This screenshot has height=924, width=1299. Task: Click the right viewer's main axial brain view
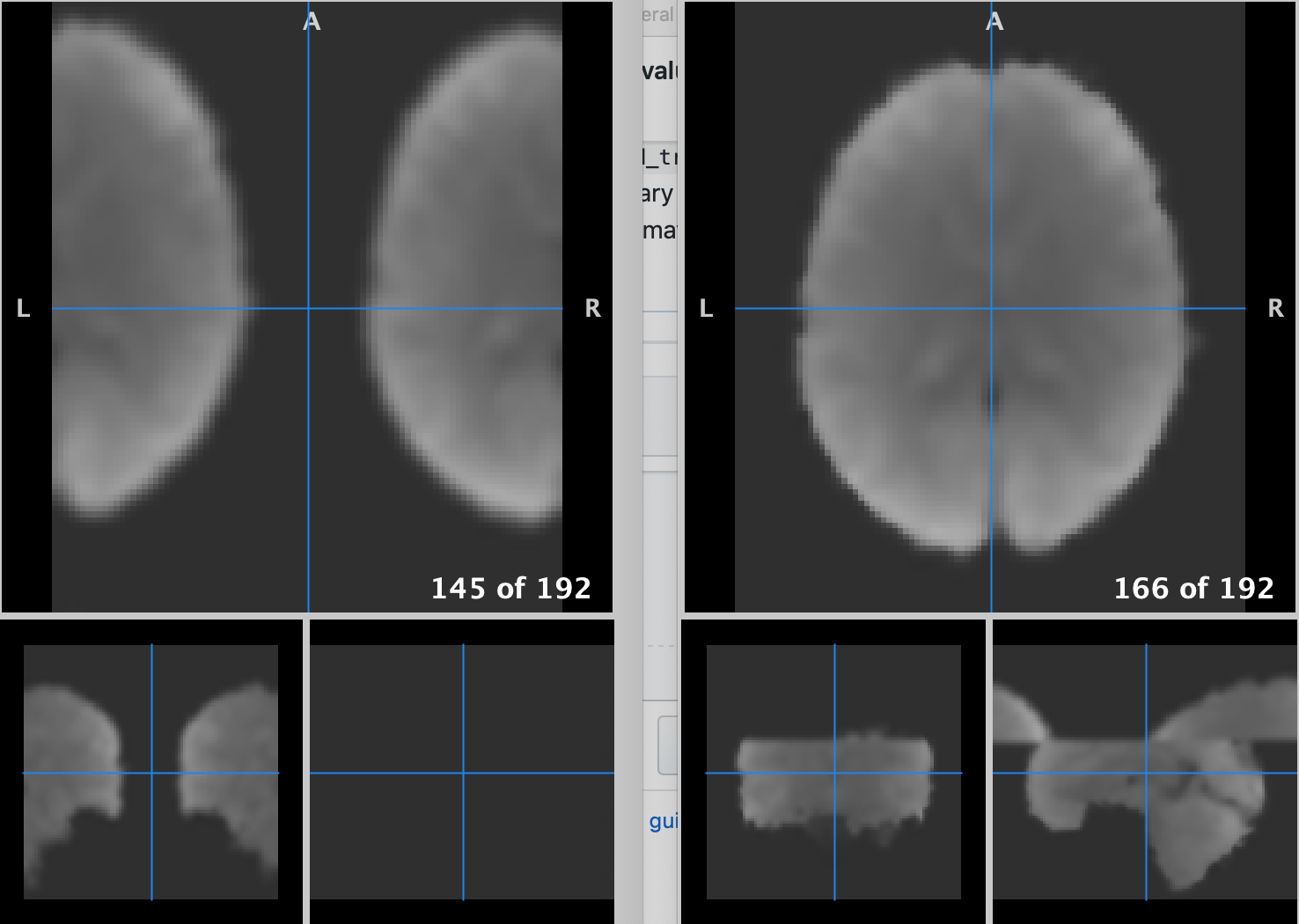990,306
